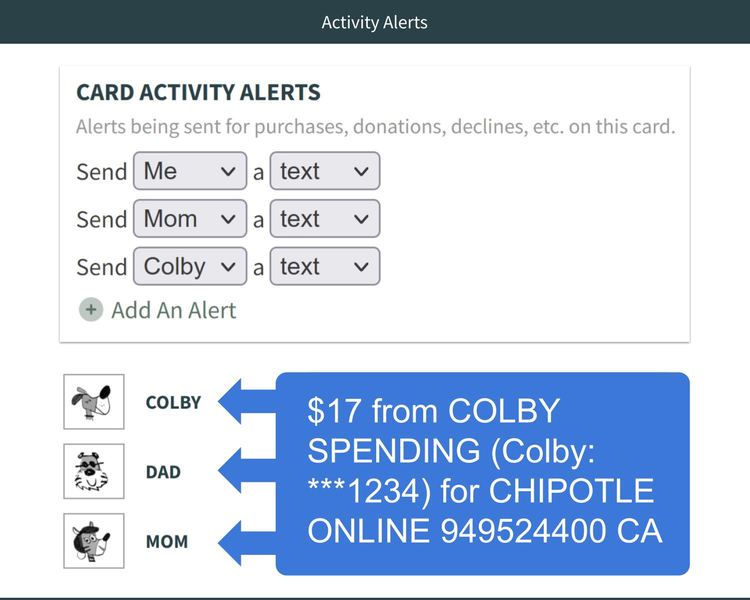
Task: Click the blue Chipotle alert message bubble
Action: tap(483, 474)
